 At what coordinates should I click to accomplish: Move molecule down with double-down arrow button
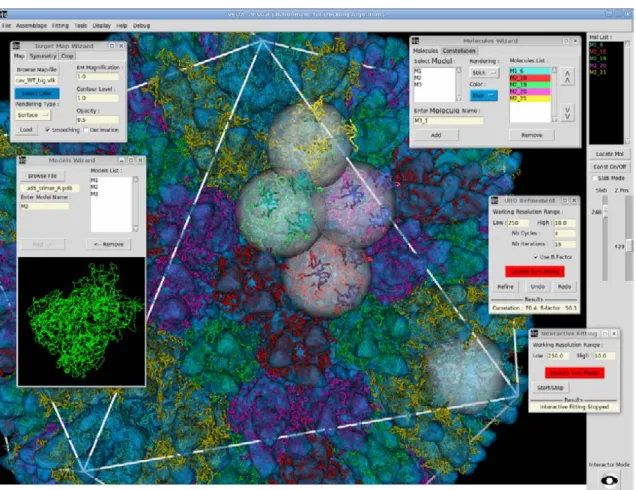567,113
